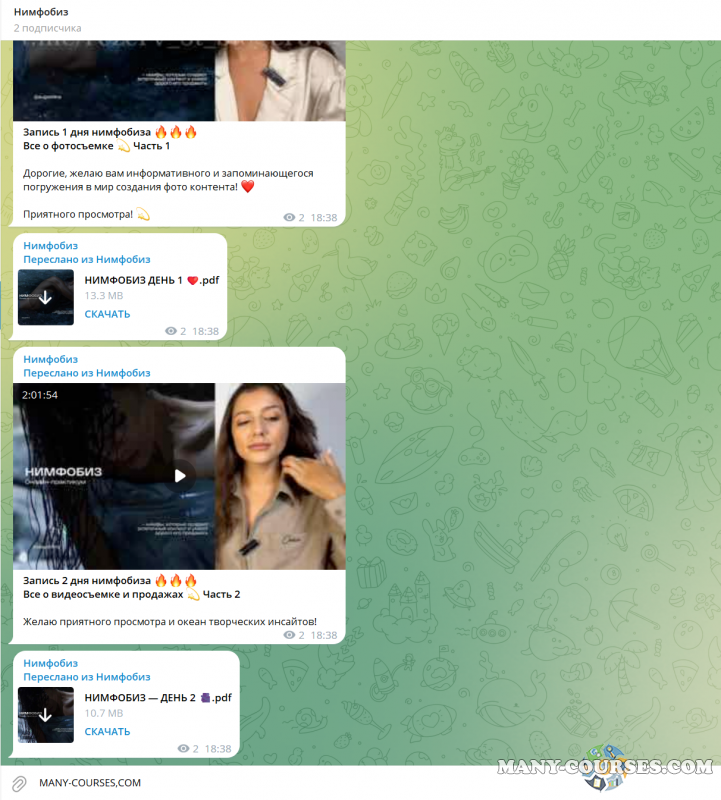Click the views eye icon under ДЕНЬ 2 PDF
The width and height of the screenshot is (721, 800).
[x=183, y=748]
